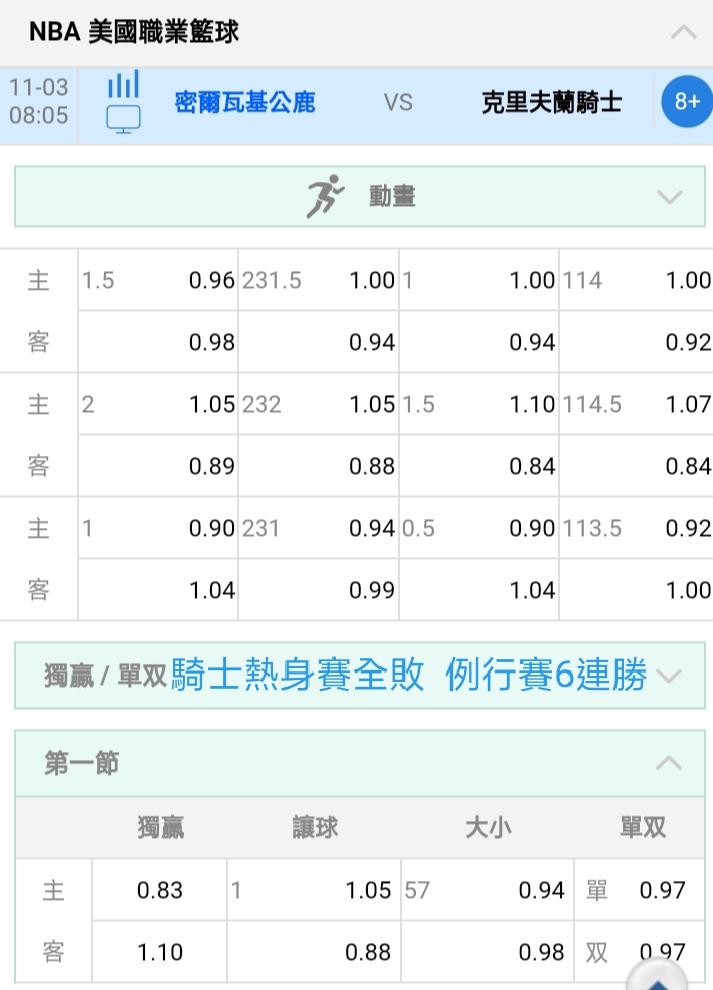Pick first quarter home 讓球 1 odds 1.05
This screenshot has height=990, width=713.
click(x=313, y=890)
